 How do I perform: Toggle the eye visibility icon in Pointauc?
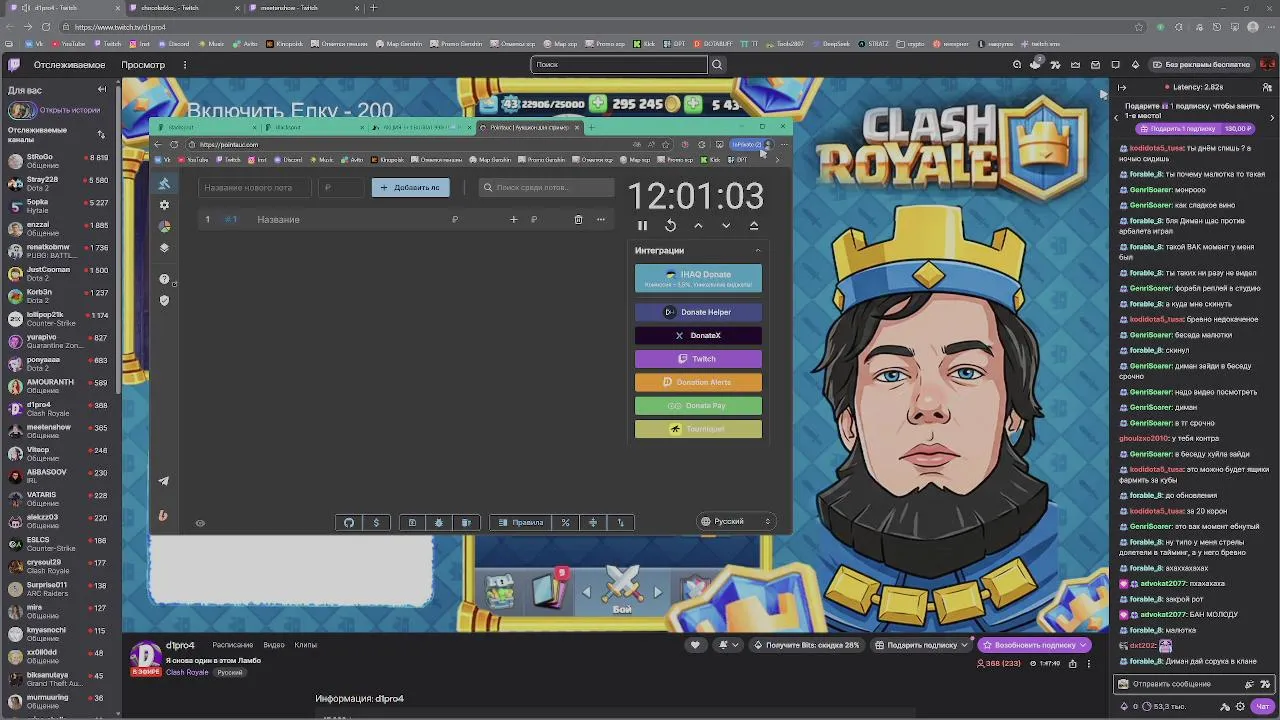200,523
